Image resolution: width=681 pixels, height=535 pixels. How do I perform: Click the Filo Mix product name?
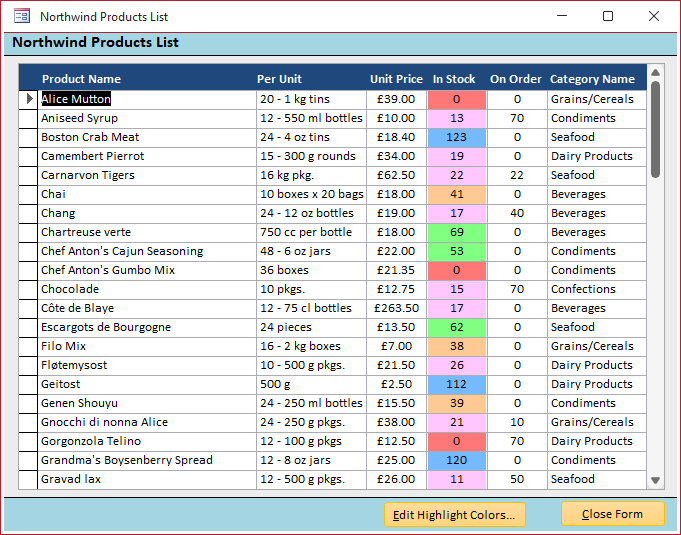tap(147, 346)
